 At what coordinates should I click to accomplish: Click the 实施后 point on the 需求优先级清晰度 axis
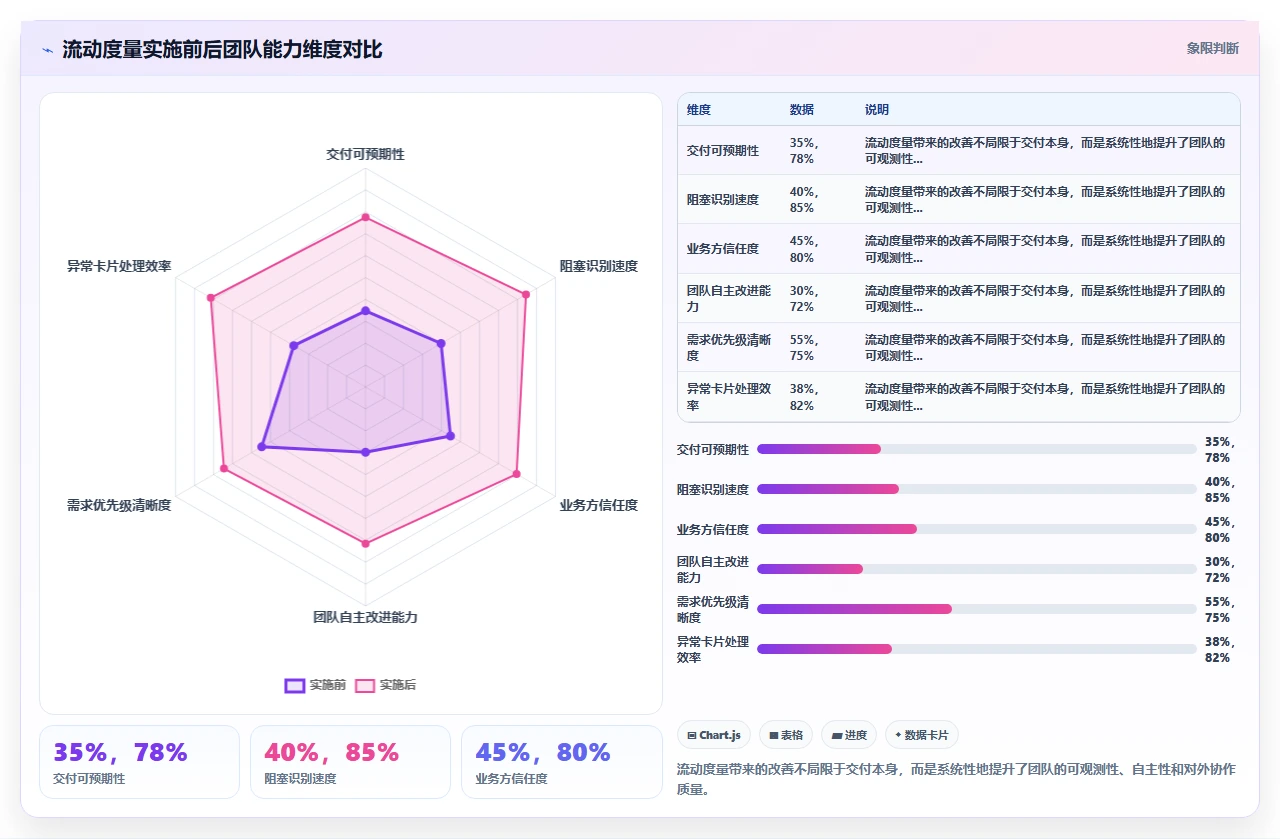pos(224,468)
